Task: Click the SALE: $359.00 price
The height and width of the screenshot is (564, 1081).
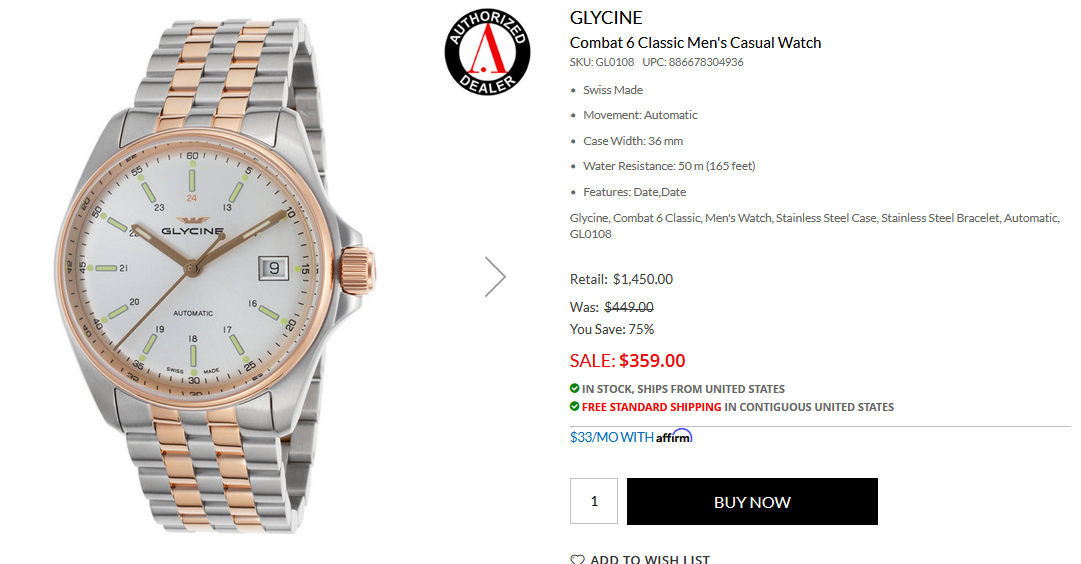Action: click(x=627, y=361)
